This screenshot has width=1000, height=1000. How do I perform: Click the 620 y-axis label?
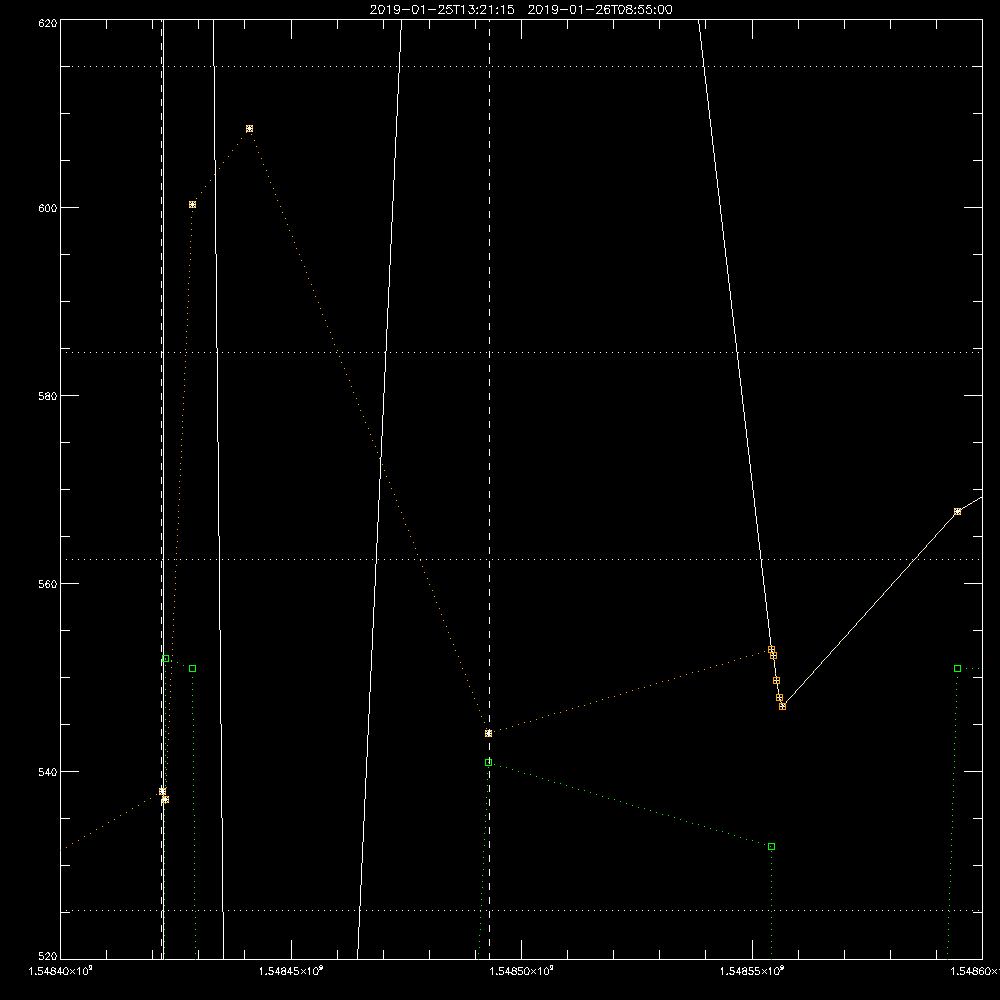tap(48, 23)
